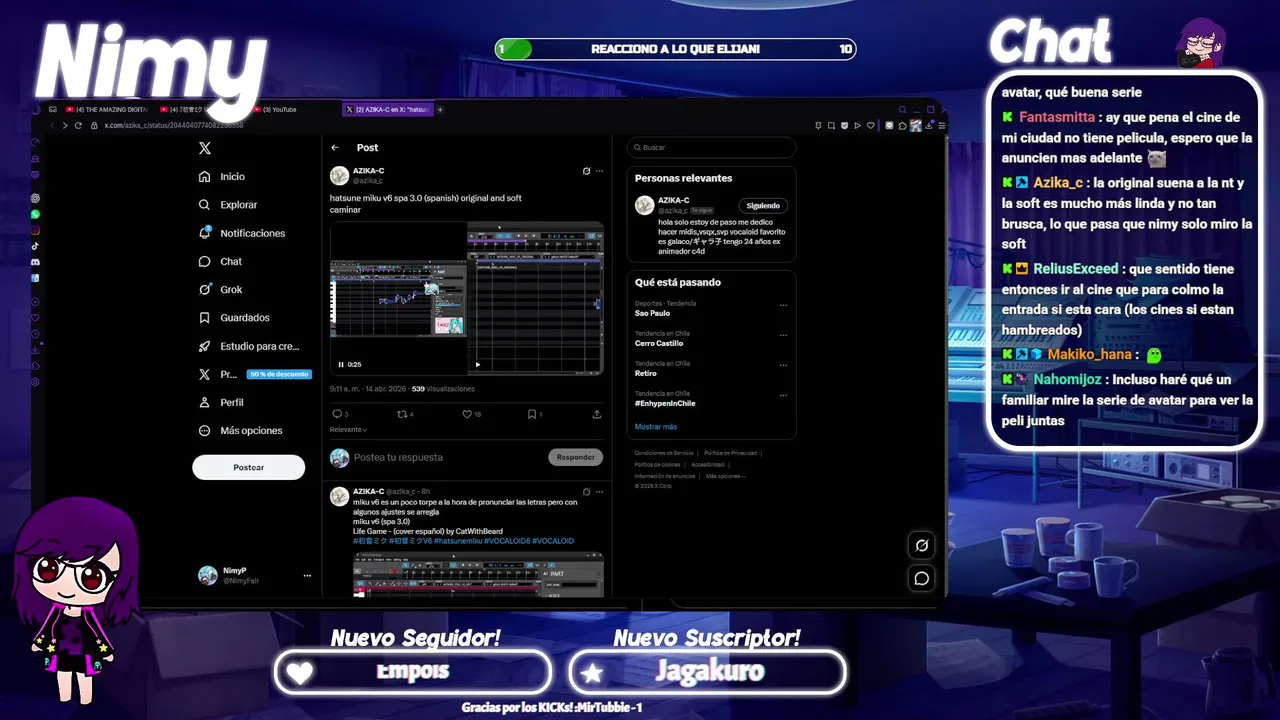The height and width of the screenshot is (720, 1280).
Task: Click Mostrar más under trends
Action: pos(656,427)
